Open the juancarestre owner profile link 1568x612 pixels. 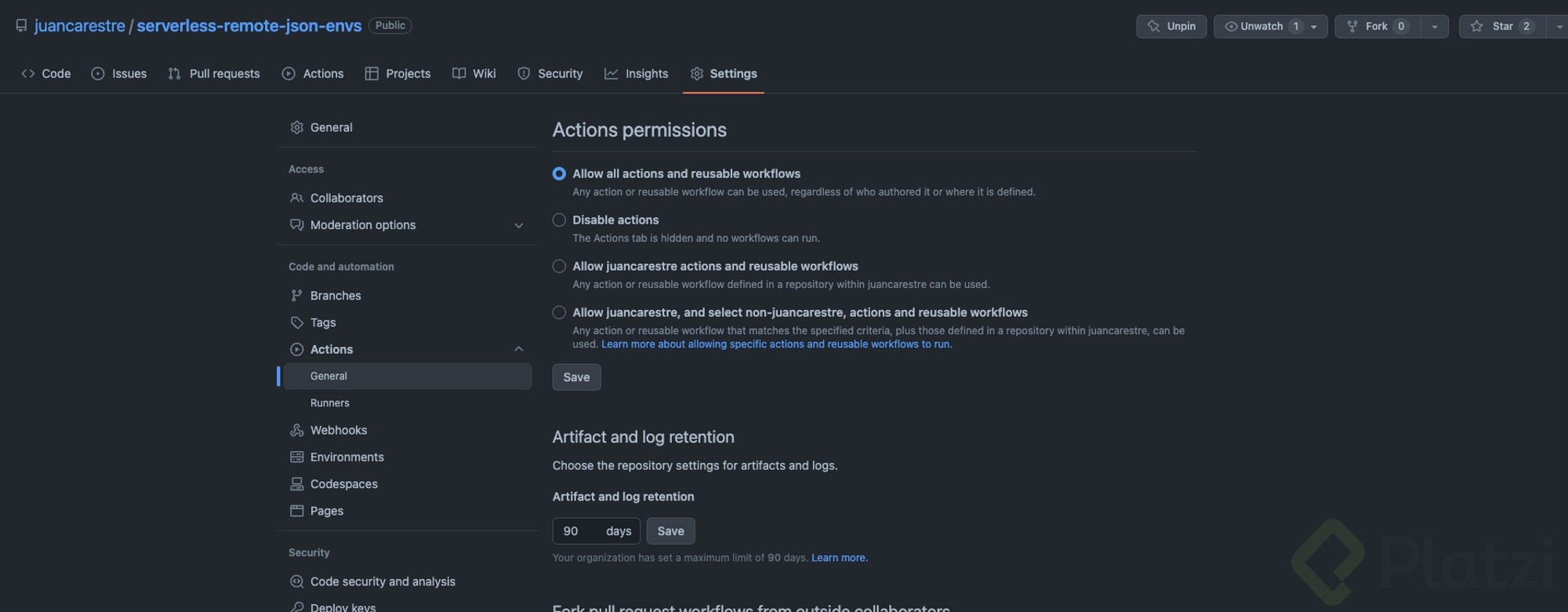point(80,26)
